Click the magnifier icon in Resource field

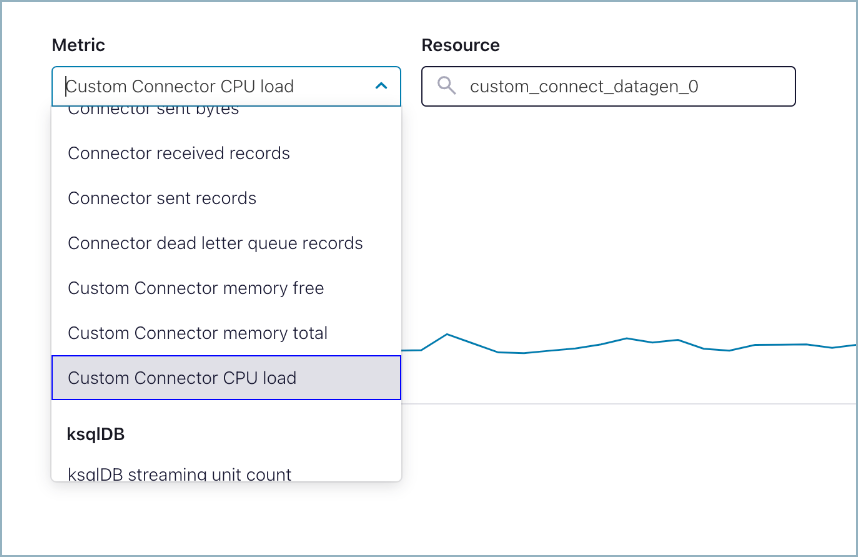pyautogui.click(x=447, y=86)
